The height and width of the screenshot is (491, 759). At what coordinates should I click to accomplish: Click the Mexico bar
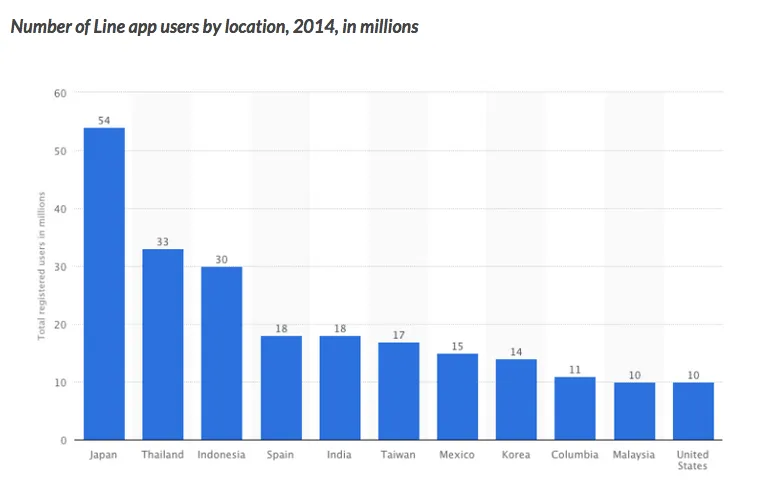tap(457, 397)
